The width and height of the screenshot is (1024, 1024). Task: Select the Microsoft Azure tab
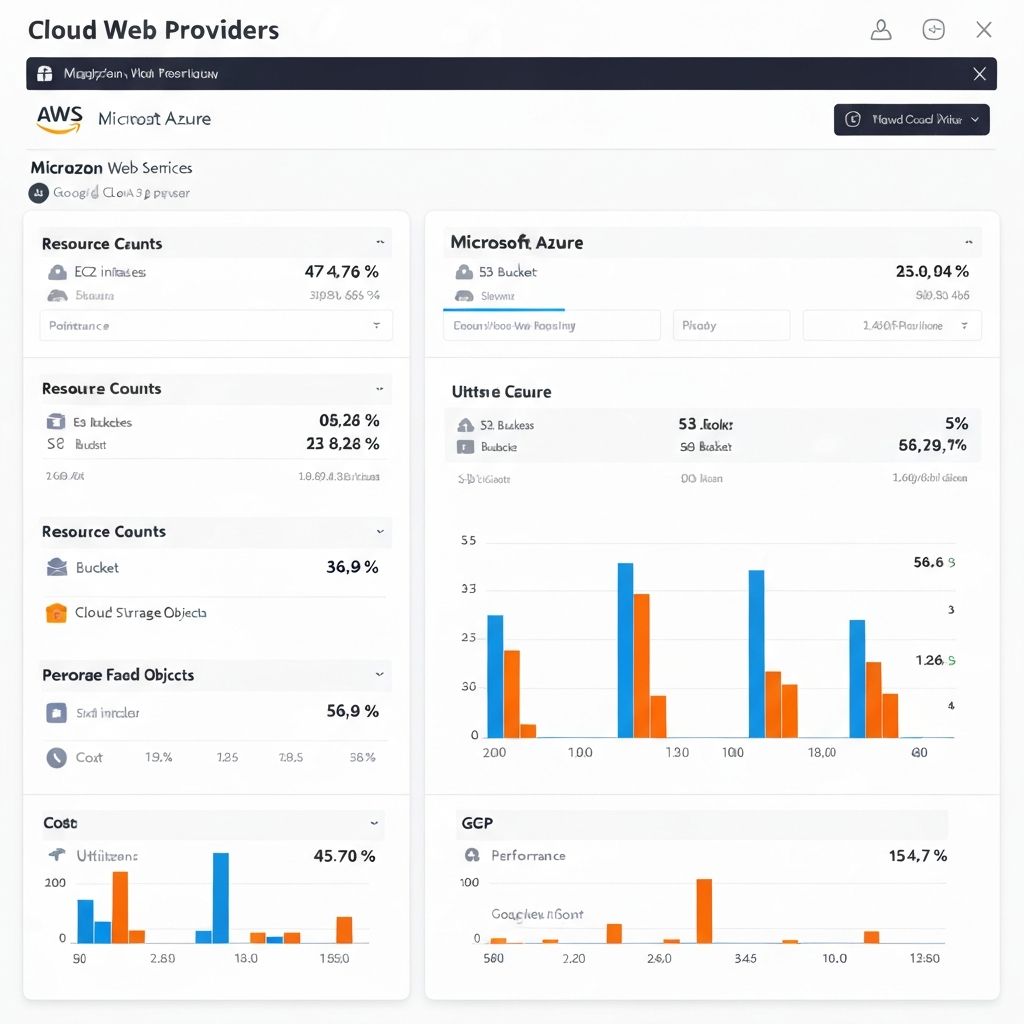click(x=154, y=119)
